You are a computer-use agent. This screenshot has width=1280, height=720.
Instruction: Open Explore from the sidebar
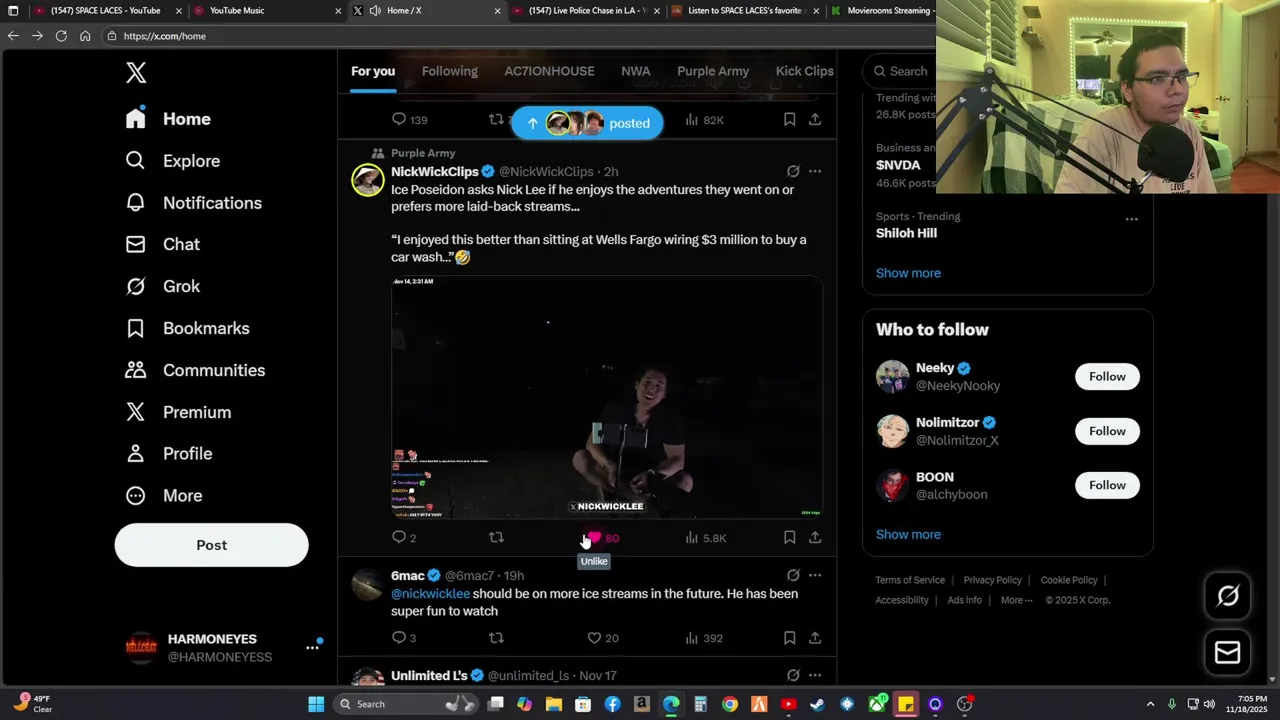pyautogui.click(x=172, y=161)
